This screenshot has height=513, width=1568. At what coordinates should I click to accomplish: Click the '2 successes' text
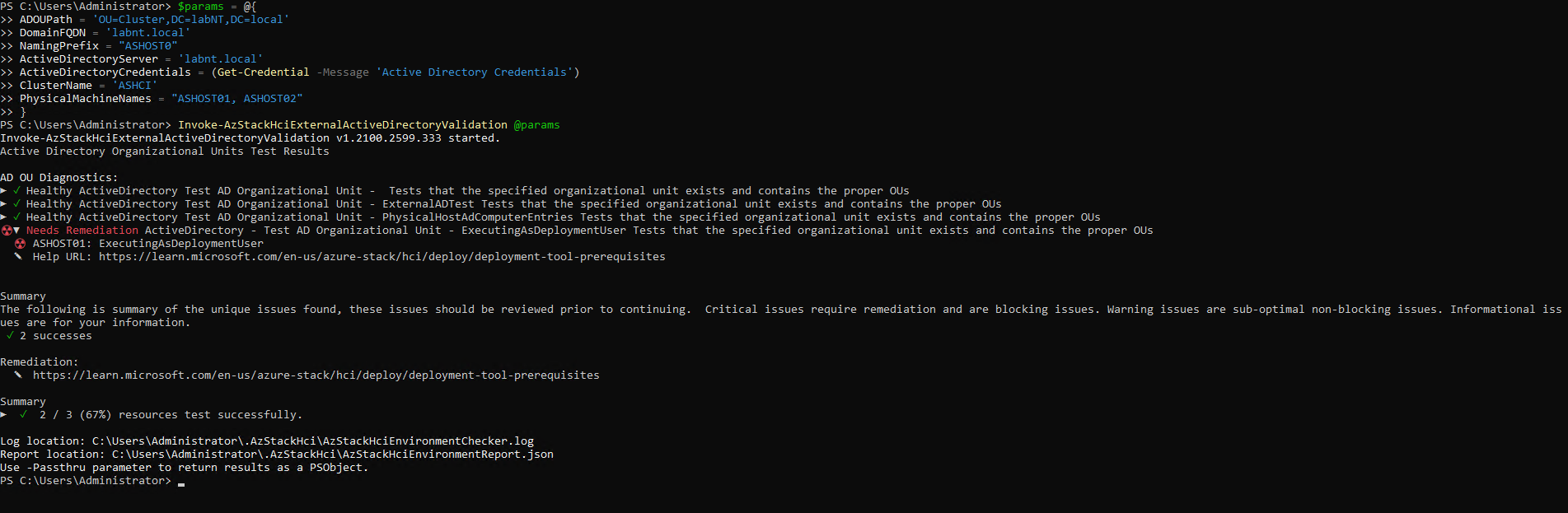56,335
